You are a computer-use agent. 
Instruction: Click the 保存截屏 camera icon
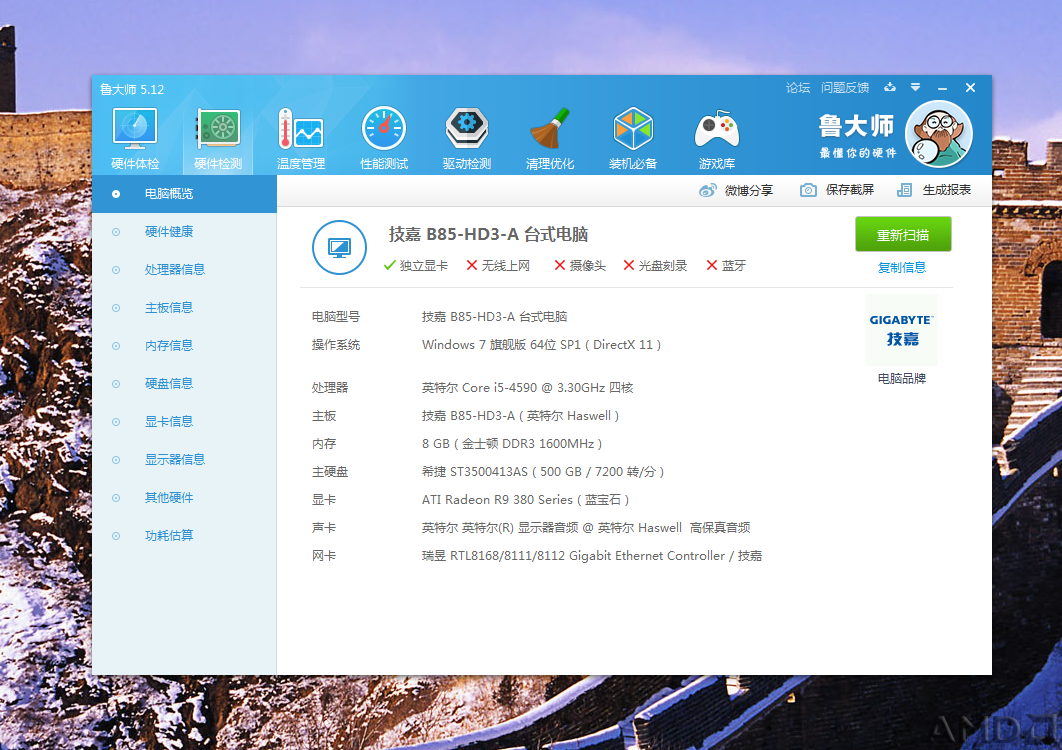(808, 190)
